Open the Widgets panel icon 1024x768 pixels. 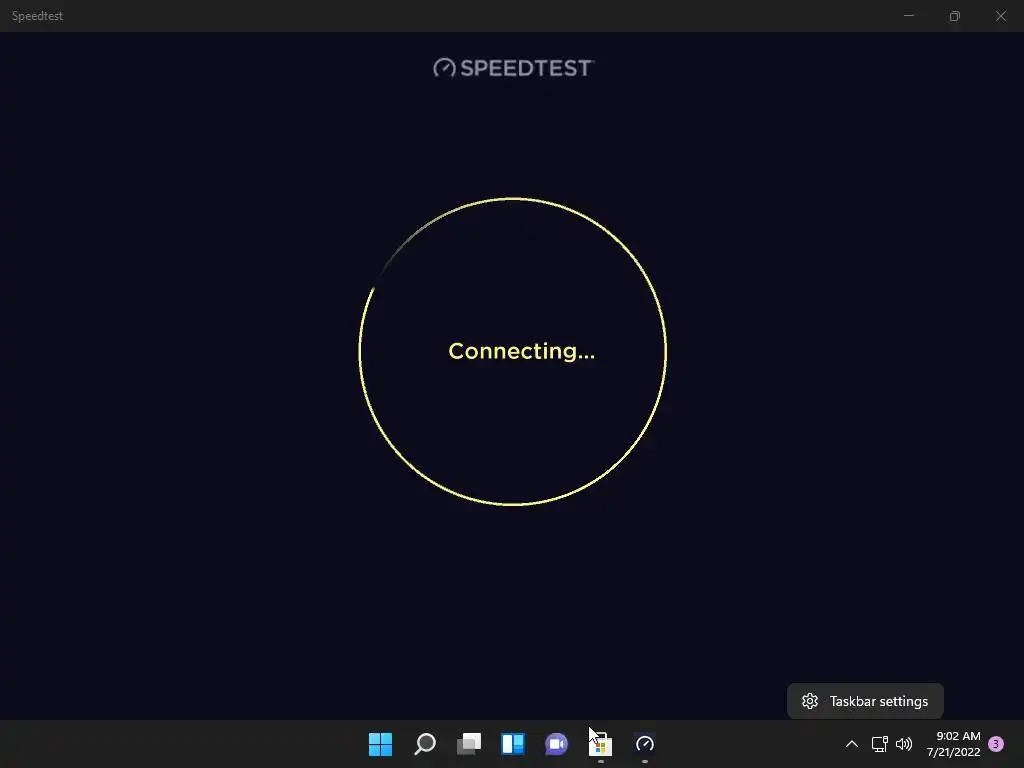tap(513, 744)
